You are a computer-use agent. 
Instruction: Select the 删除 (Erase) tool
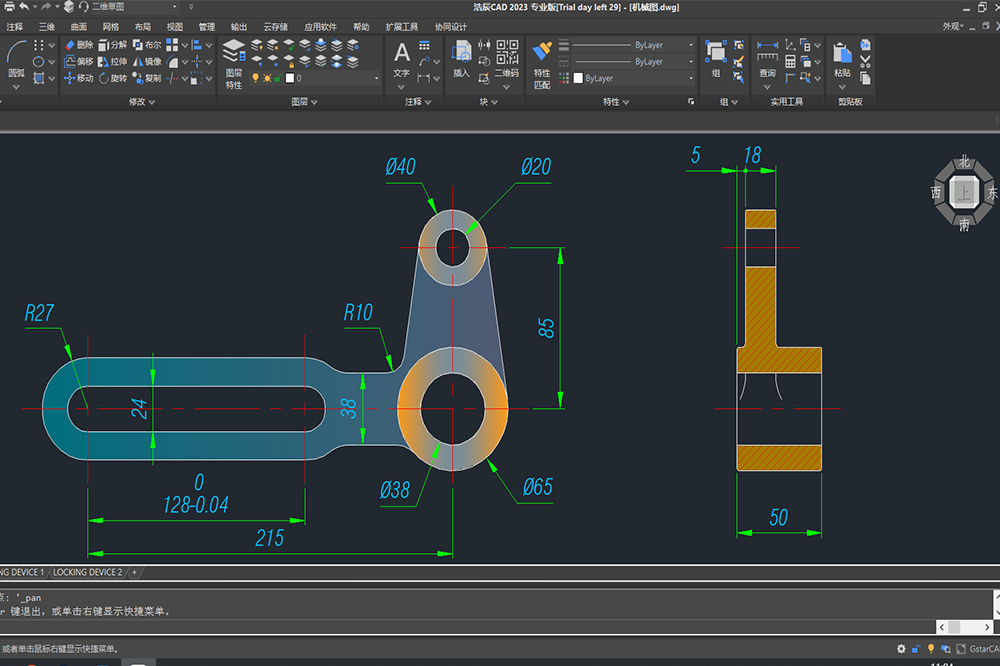click(78, 45)
